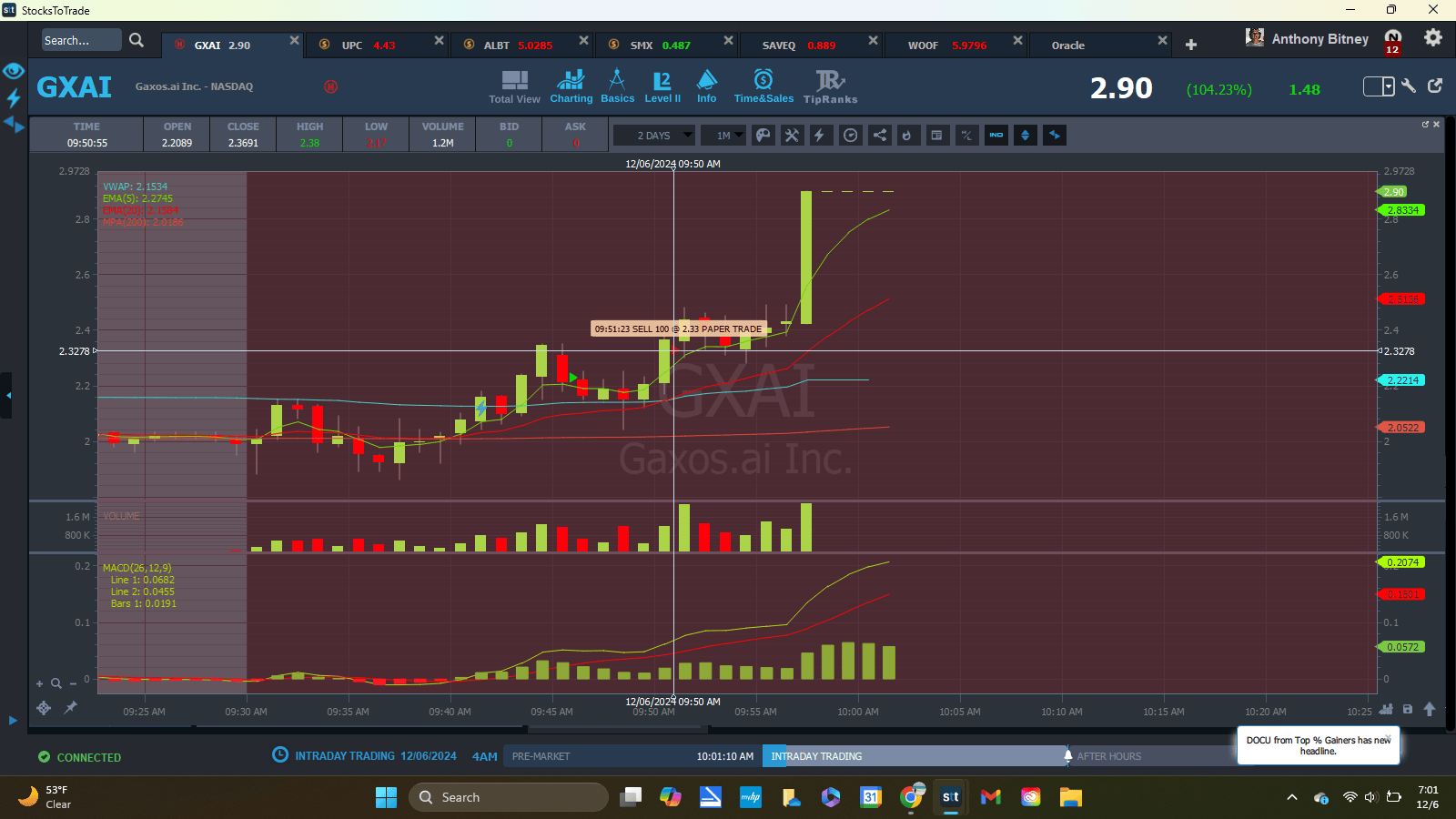The height and width of the screenshot is (819, 1456).
Task: Open the wrench settings in GXAI header
Action: [1409, 86]
